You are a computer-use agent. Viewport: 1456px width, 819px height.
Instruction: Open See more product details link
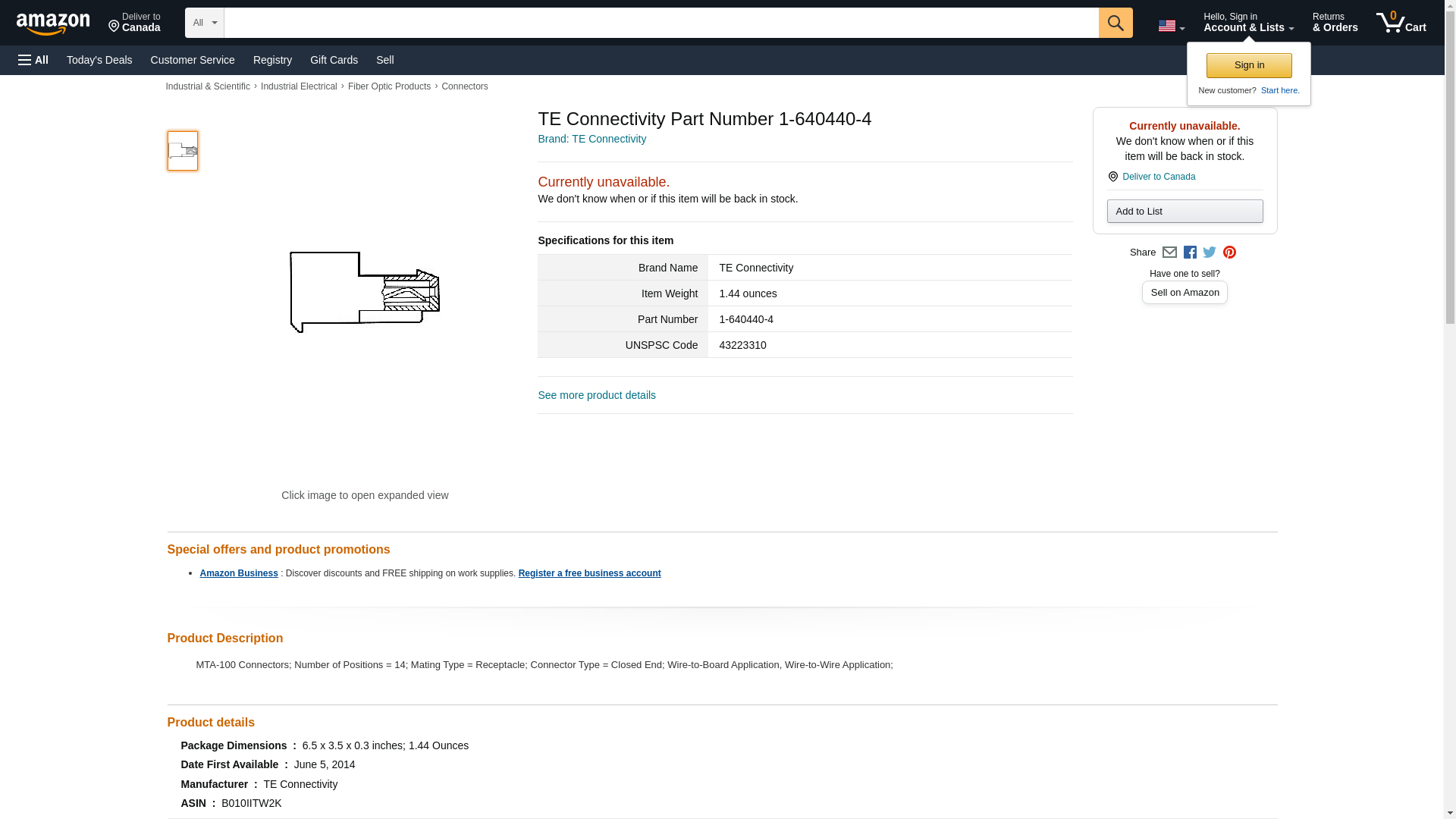(596, 395)
